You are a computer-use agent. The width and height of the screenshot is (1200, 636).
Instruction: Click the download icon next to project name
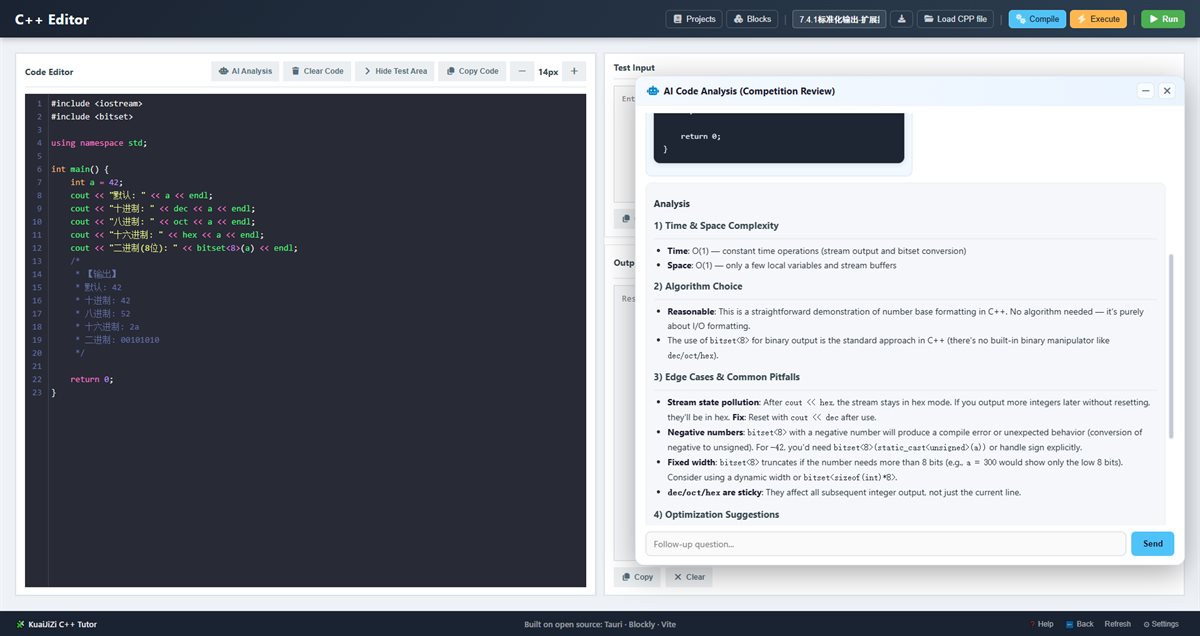[x=902, y=19]
